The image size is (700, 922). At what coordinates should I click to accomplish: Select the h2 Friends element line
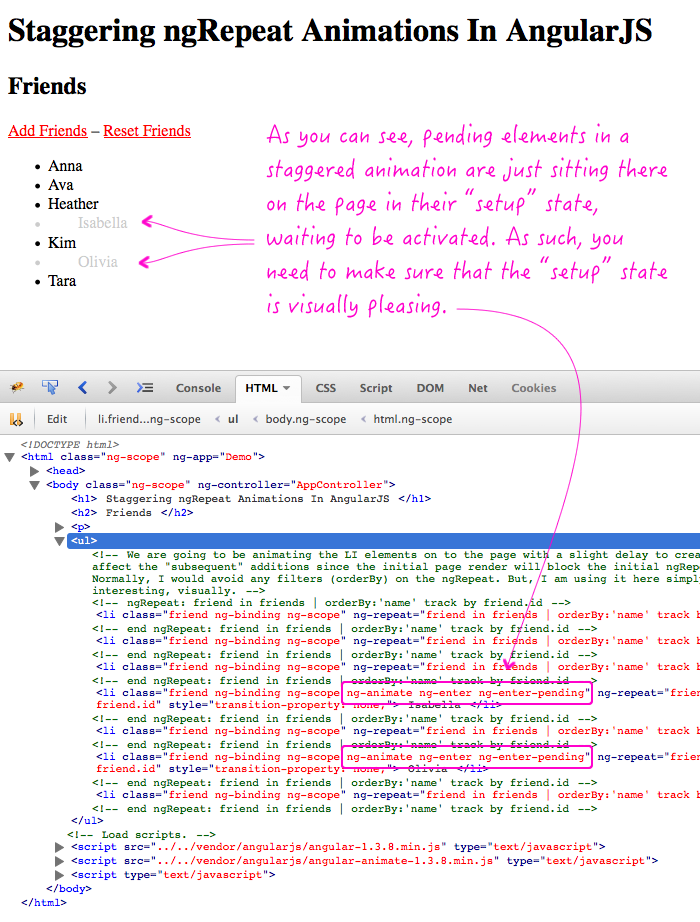(x=132, y=513)
